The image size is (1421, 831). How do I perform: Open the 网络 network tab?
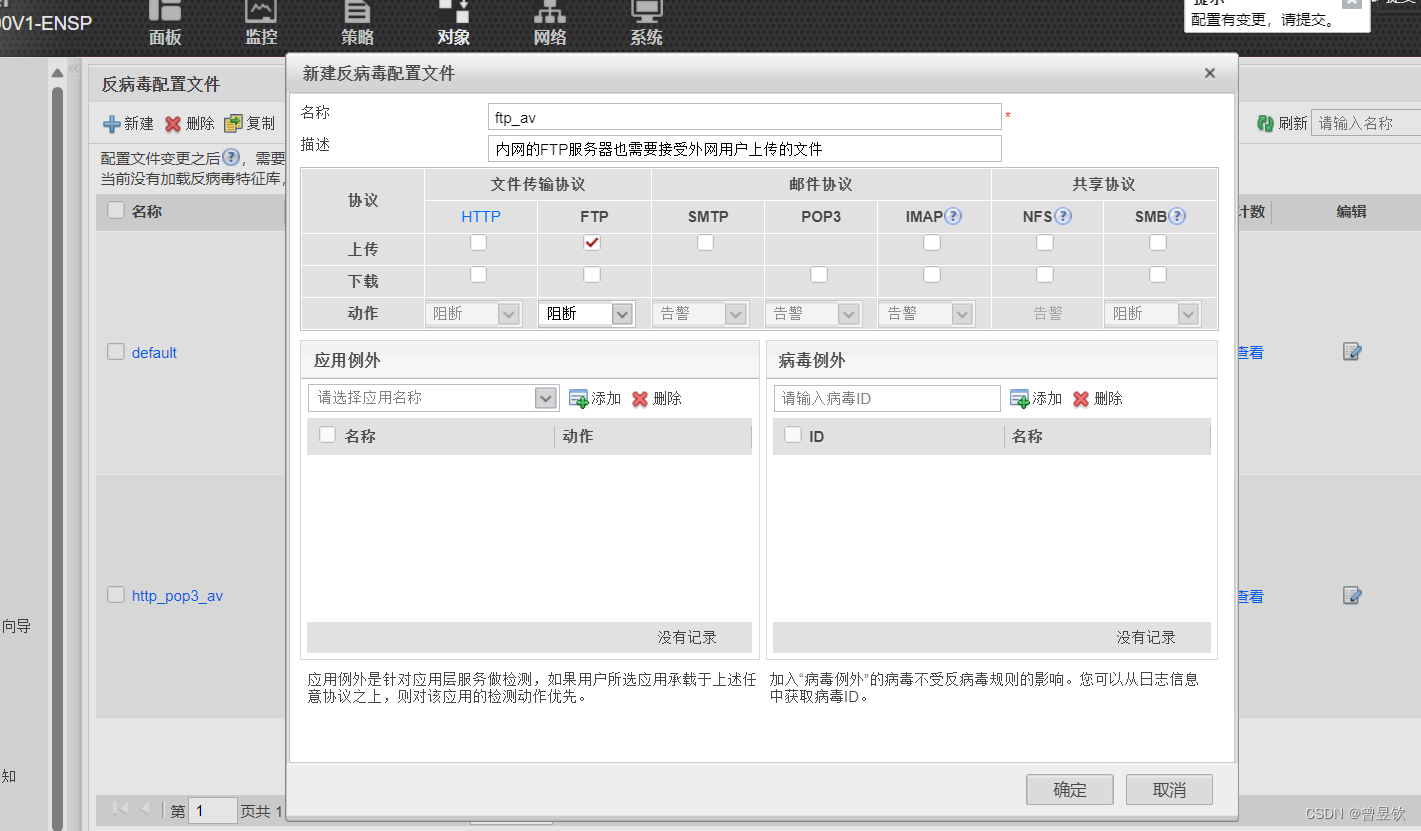(550, 23)
